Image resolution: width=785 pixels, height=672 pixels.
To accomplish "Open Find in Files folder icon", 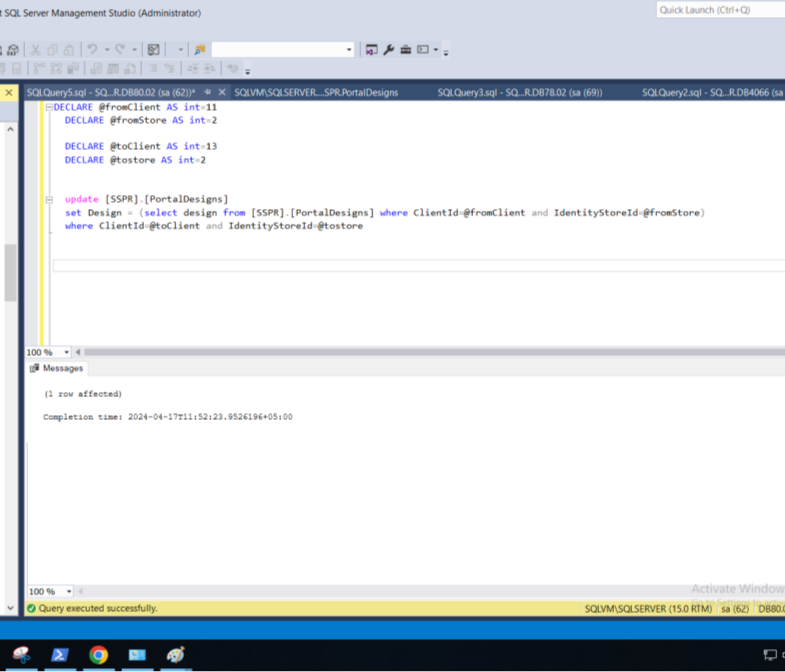I will [200, 50].
